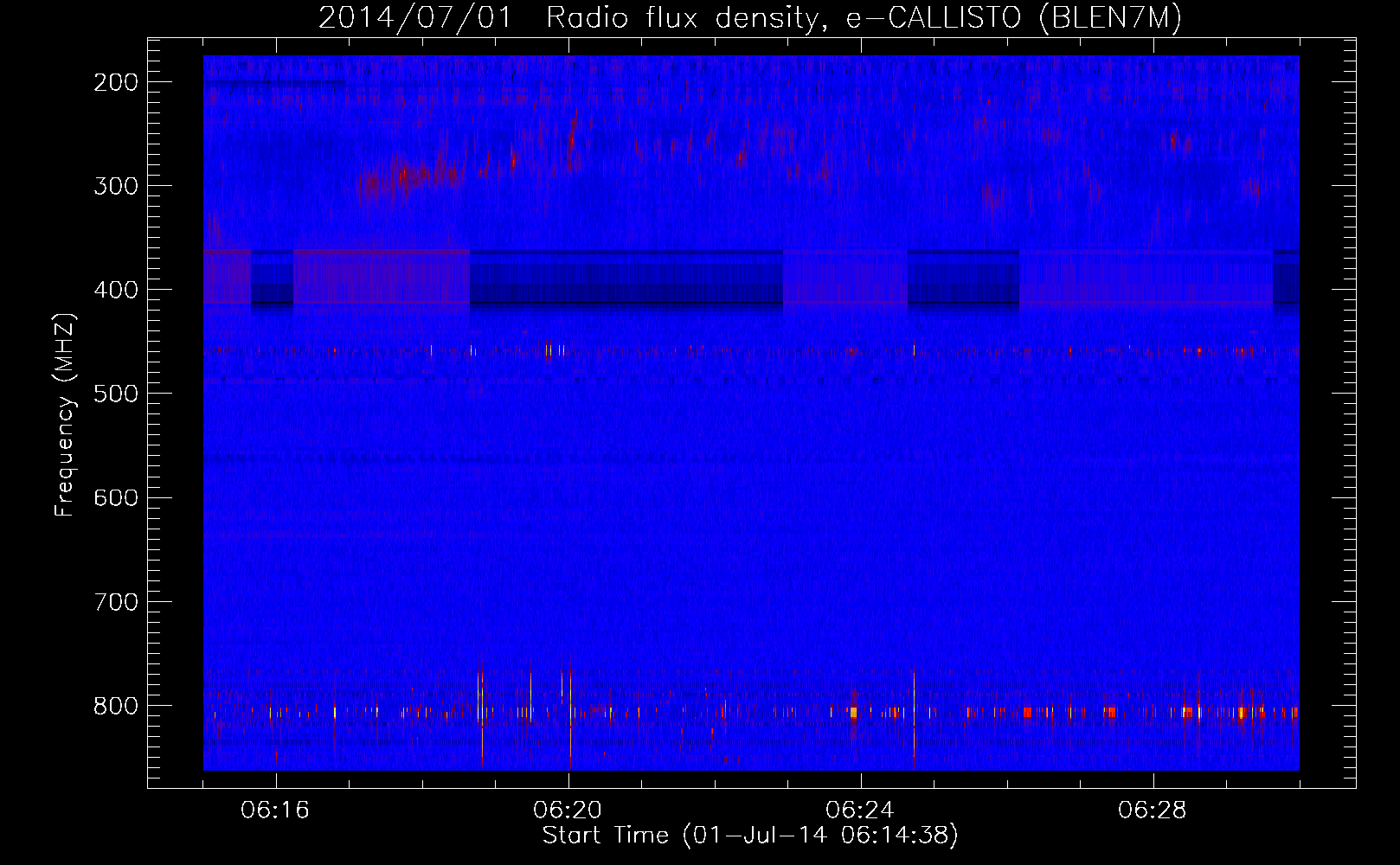Select the 'Frequency (MHZ)' axis label
Viewport: 1400px width, 865px height.
tap(65, 414)
